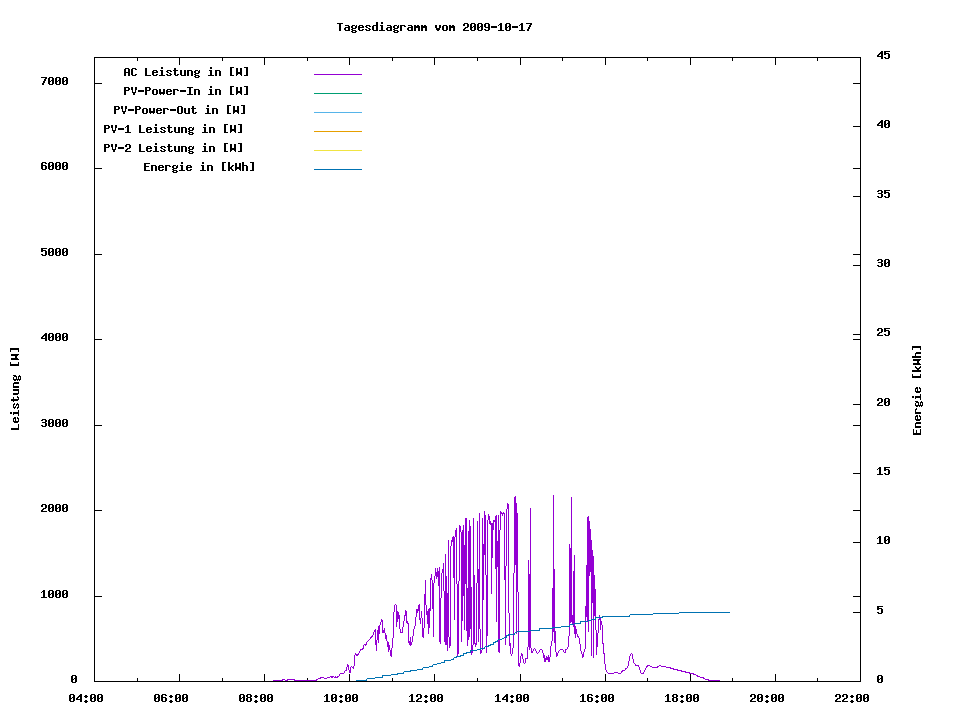The height and width of the screenshot is (720, 960).
Task: Click the purple AC Leistung legend line
Action: pyautogui.click(x=337, y=74)
